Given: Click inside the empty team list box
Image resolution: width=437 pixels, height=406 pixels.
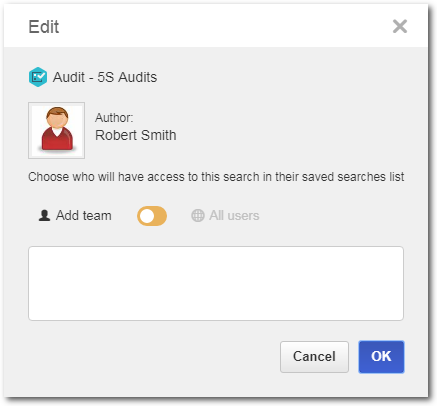Looking at the screenshot, I should 216,283.
